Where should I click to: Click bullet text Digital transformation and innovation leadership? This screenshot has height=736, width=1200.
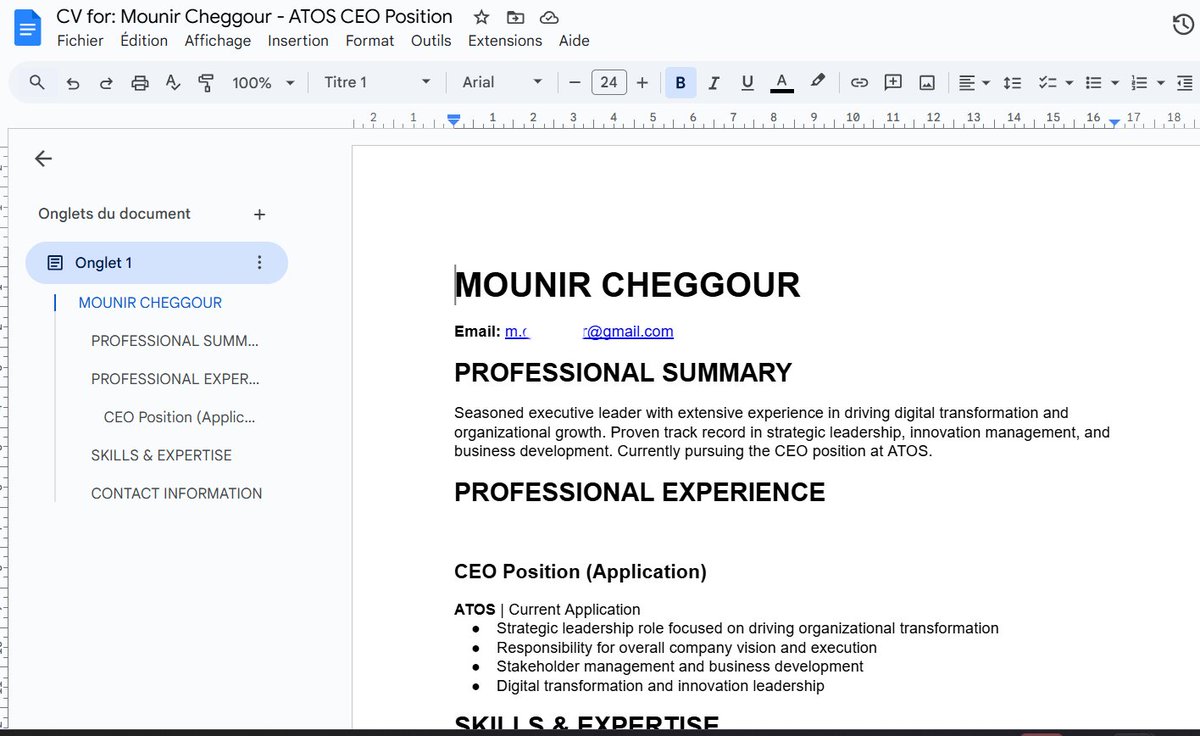pyautogui.click(x=660, y=686)
